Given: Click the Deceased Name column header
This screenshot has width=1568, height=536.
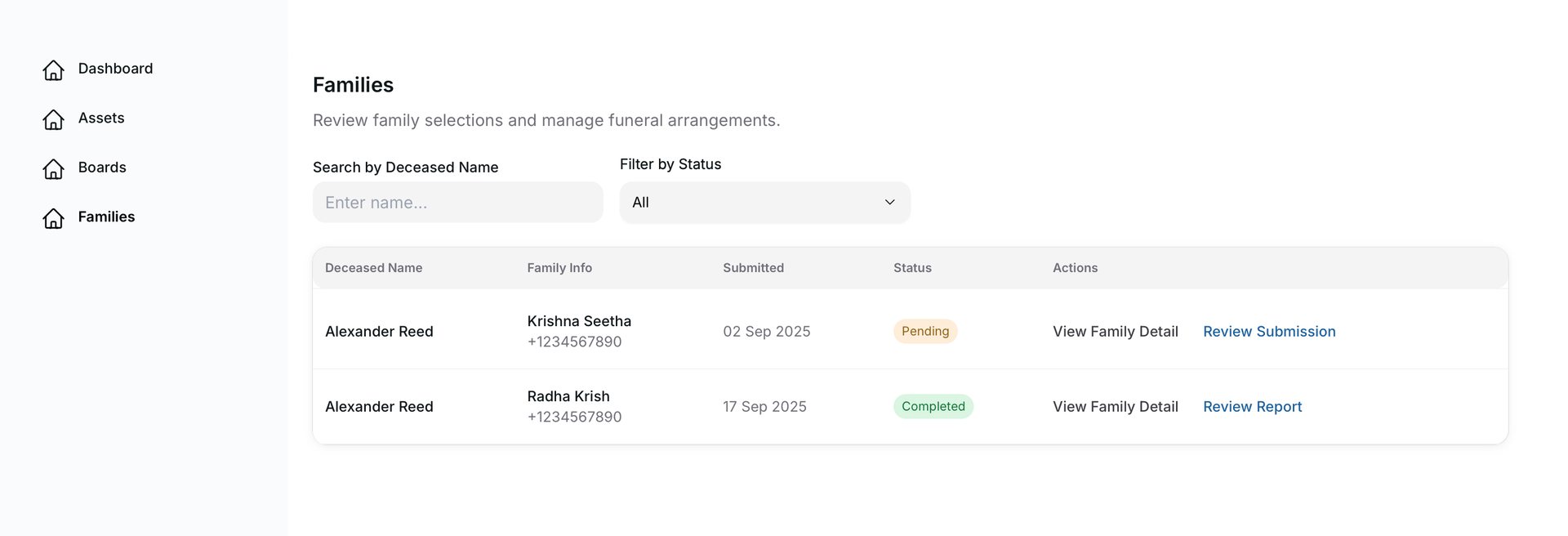Looking at the screenshot, I should 373,268.
